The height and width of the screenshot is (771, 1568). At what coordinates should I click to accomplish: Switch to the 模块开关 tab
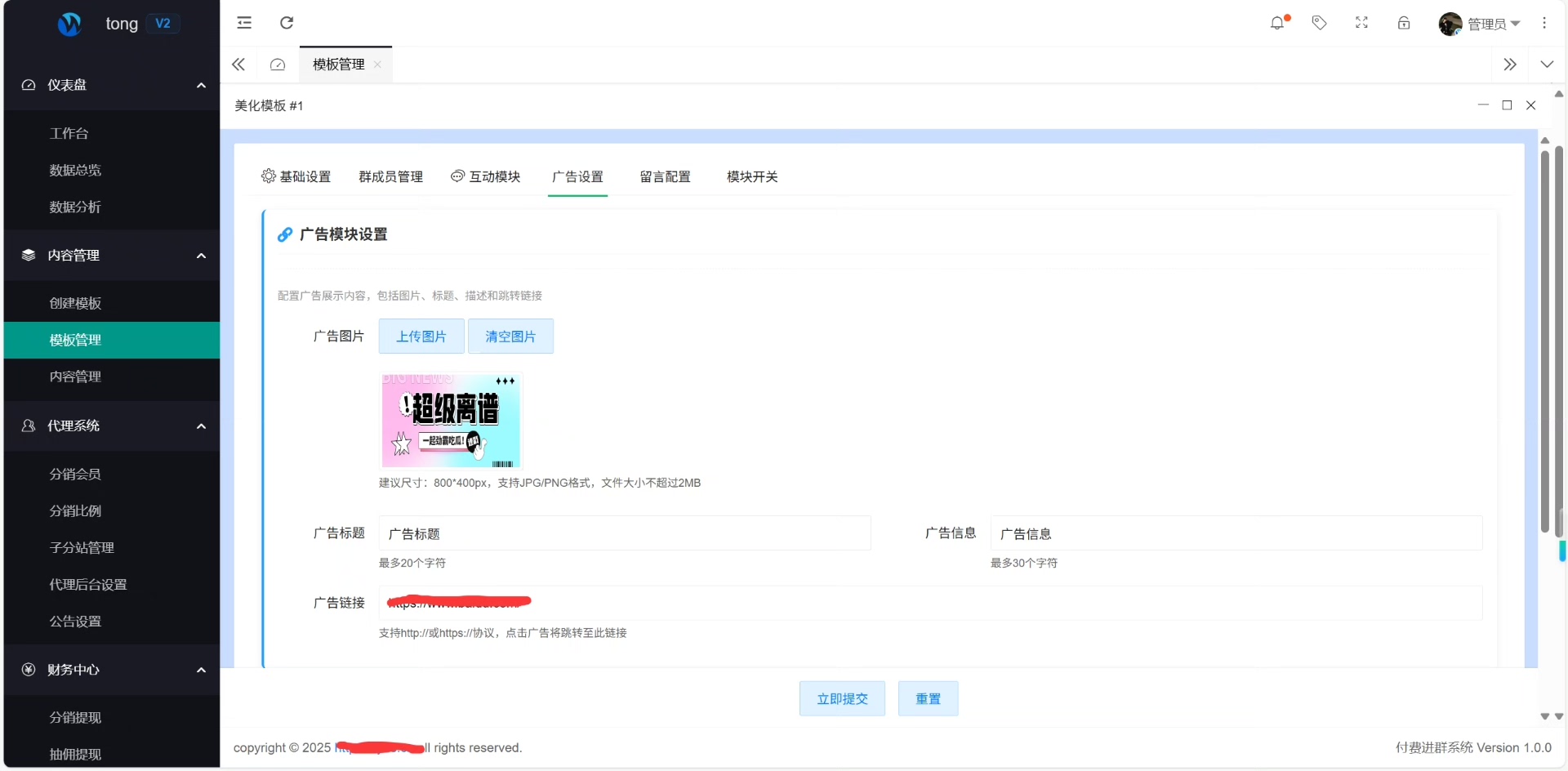752,176
